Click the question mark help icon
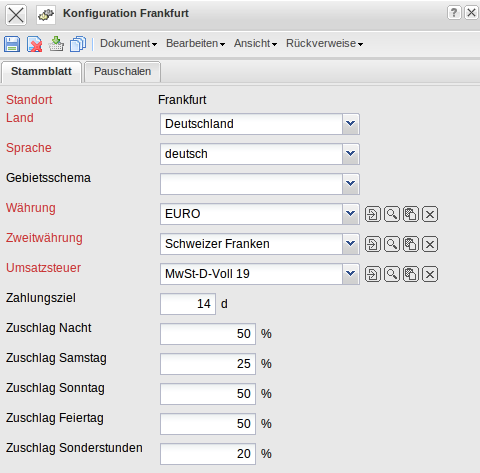The width and height of the screenshot is (480, 473). [x=454, y=13]
